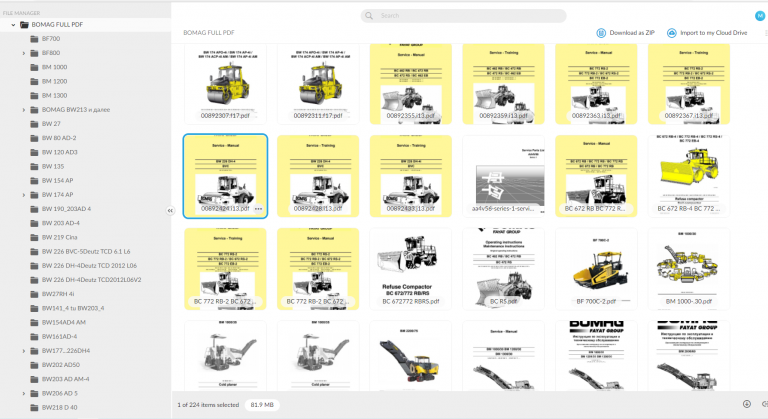
Task: Select the BF 700C-2.pdf file
Action: (x=596, y=269)
